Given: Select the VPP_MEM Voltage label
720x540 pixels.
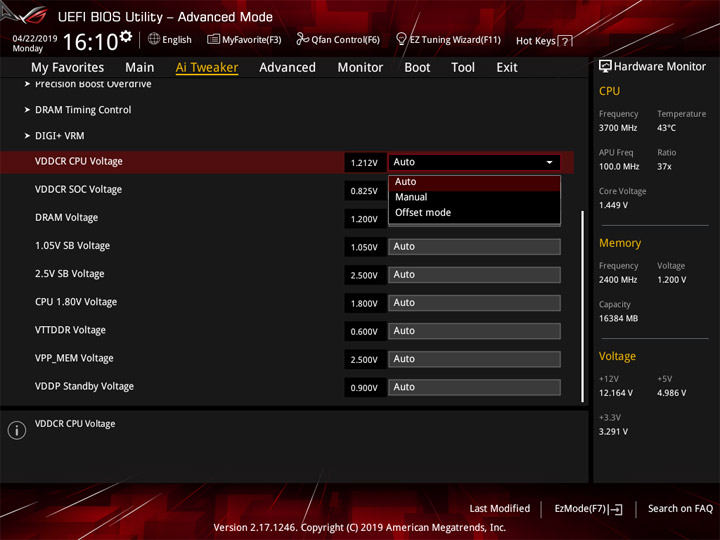Looking at the screenshot, I should coord(74,358).
